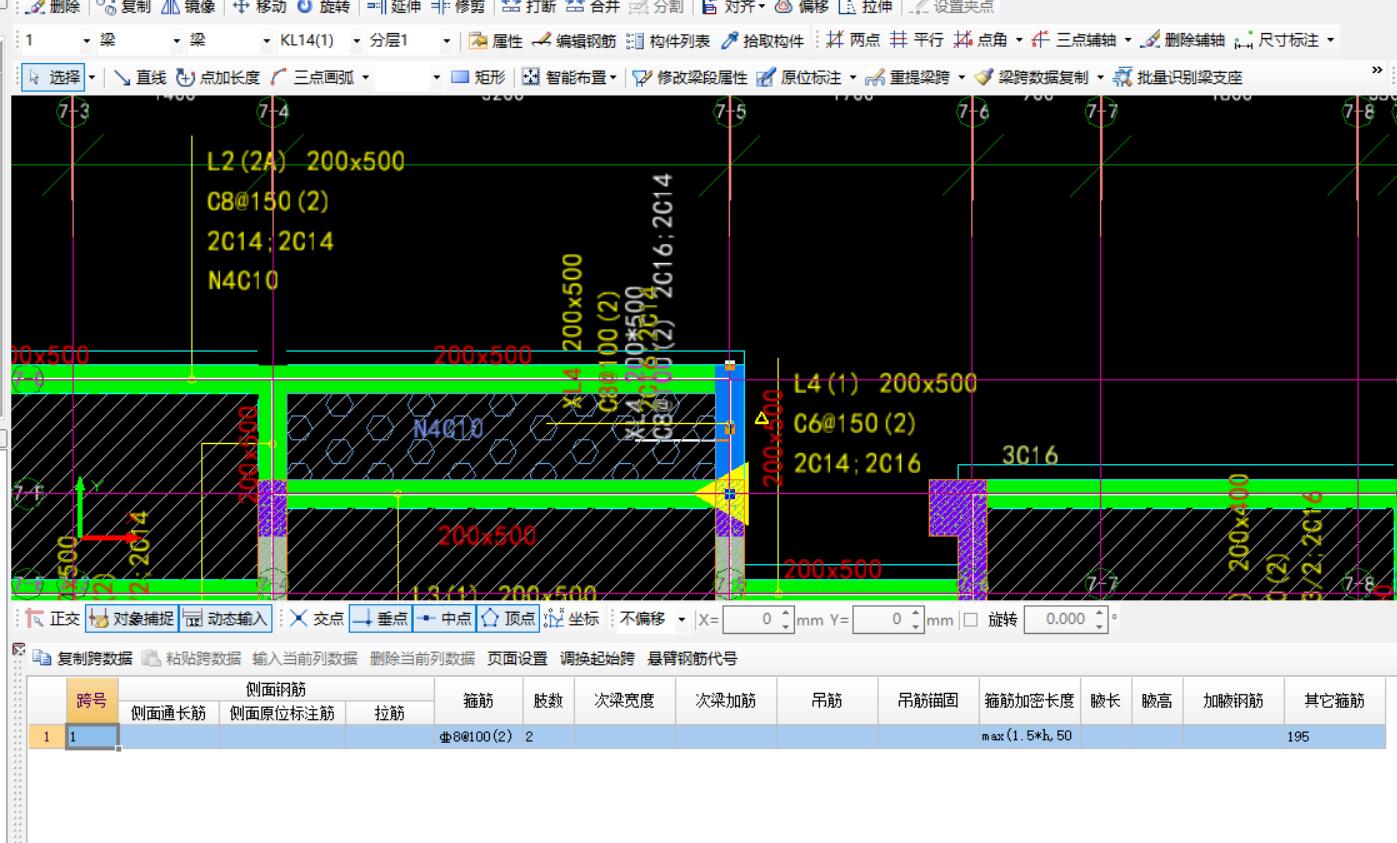Toggle Coordinate snap (坐标)
This screenshot has height=843, width=1397.
[x=571, y=619]
